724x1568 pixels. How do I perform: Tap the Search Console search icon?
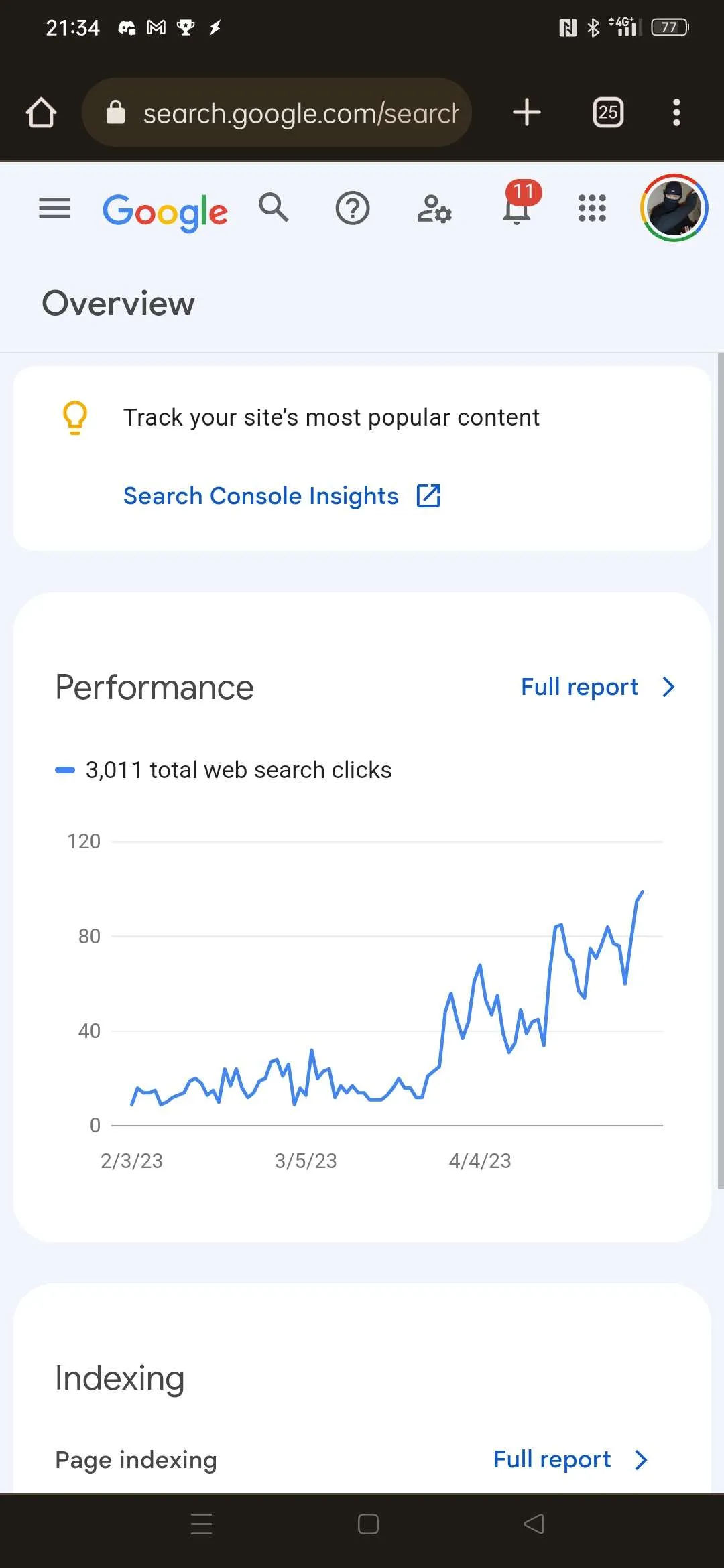(x=274, y=208)
